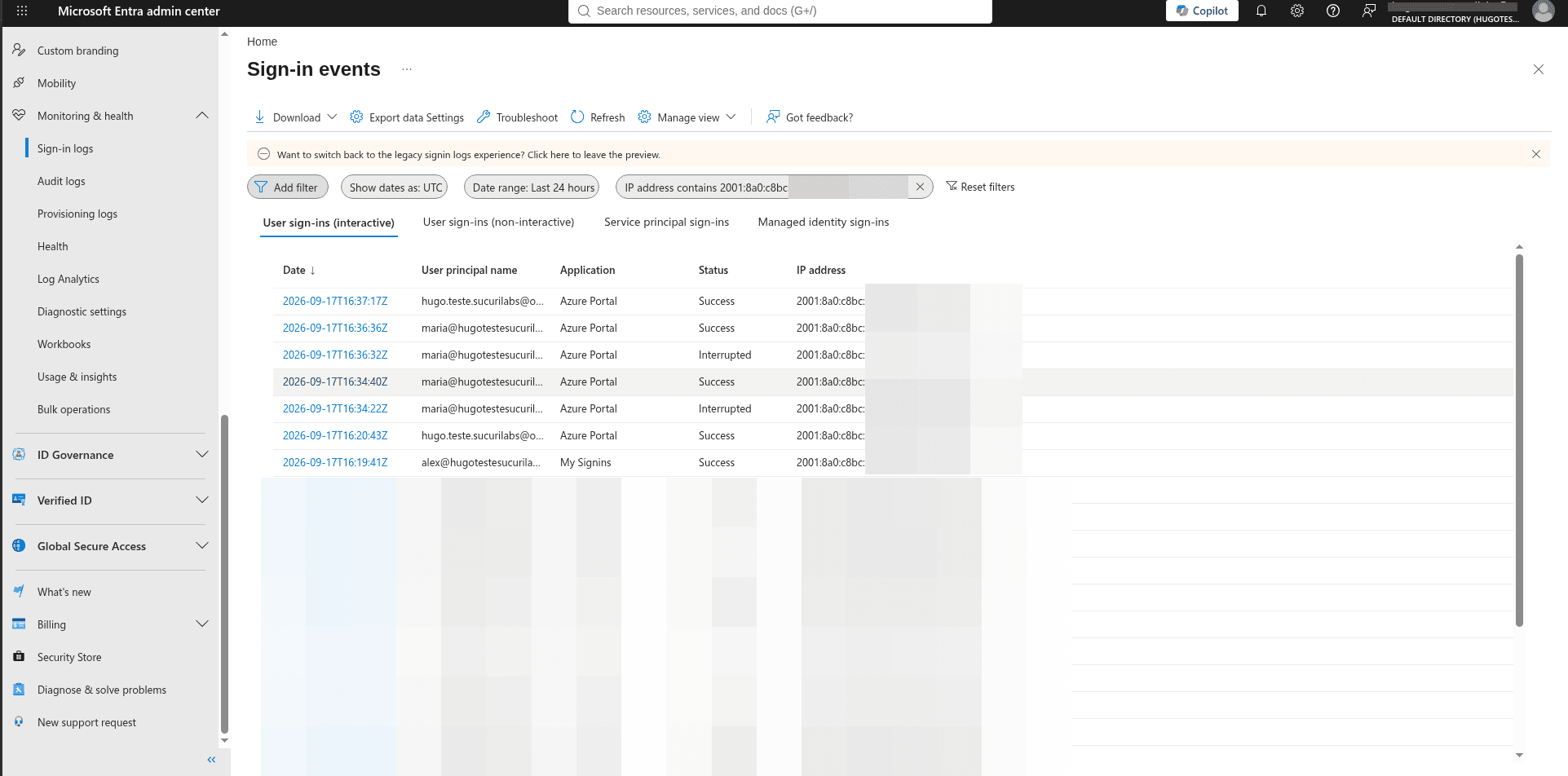Click the feedback person icon in header
This screenshot has width=1568, height=776.
click(1369, 11)
